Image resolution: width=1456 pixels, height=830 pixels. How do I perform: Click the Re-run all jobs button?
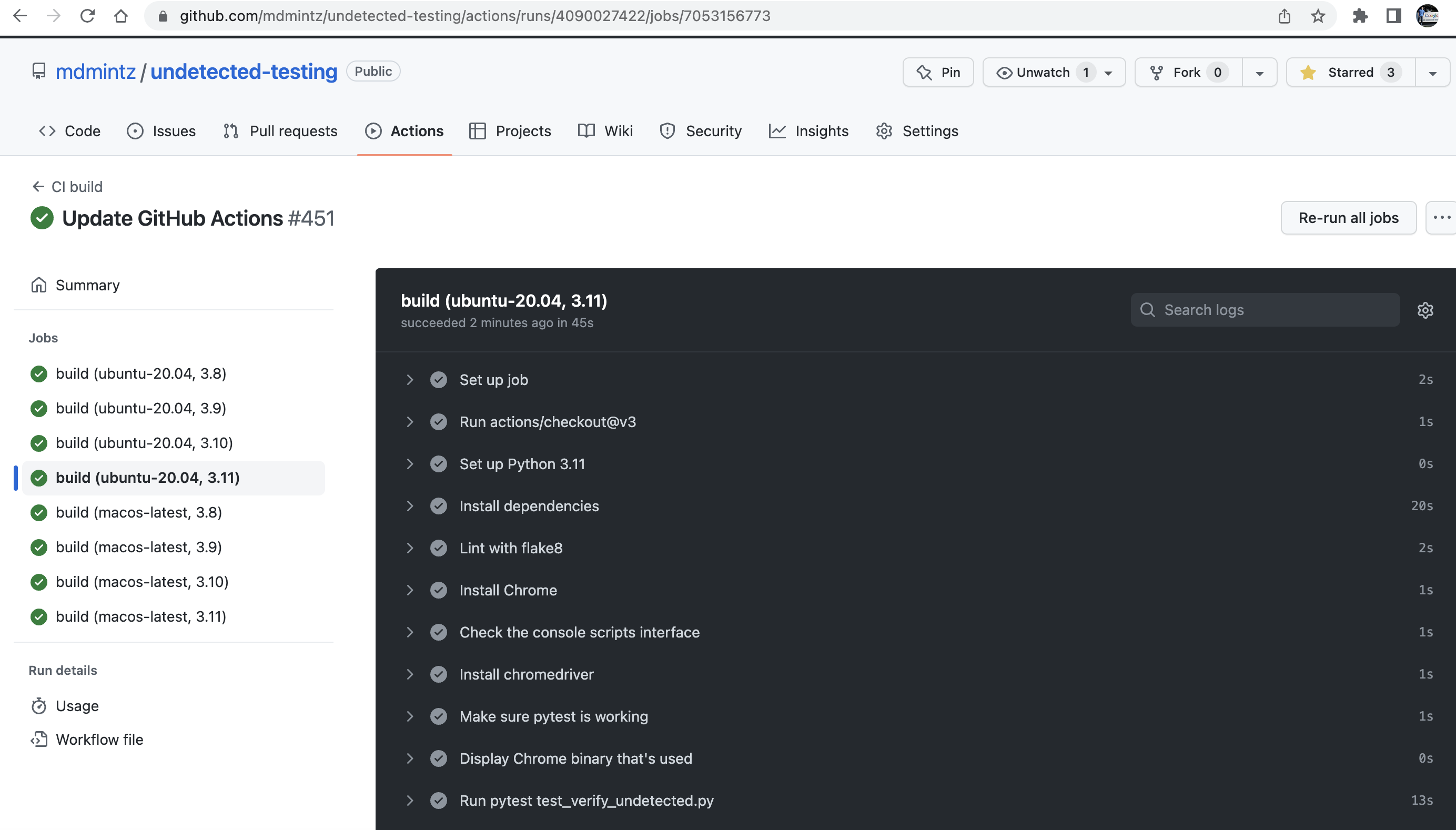click(x=1348, y=218)
